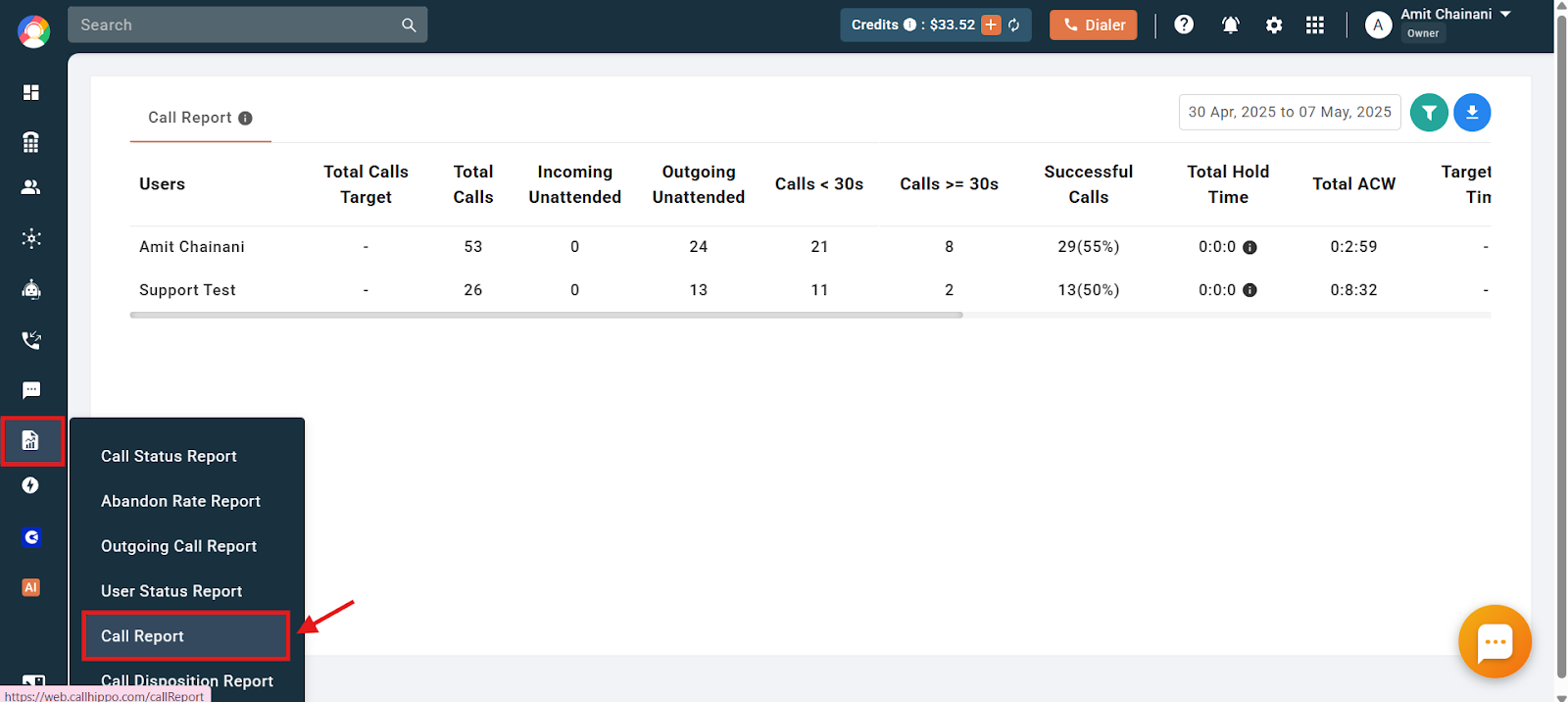Image resolution: width=1568 pixels, height=702 pixels.
Task: Open notifications bell icon
Action: pos(1230,25)
